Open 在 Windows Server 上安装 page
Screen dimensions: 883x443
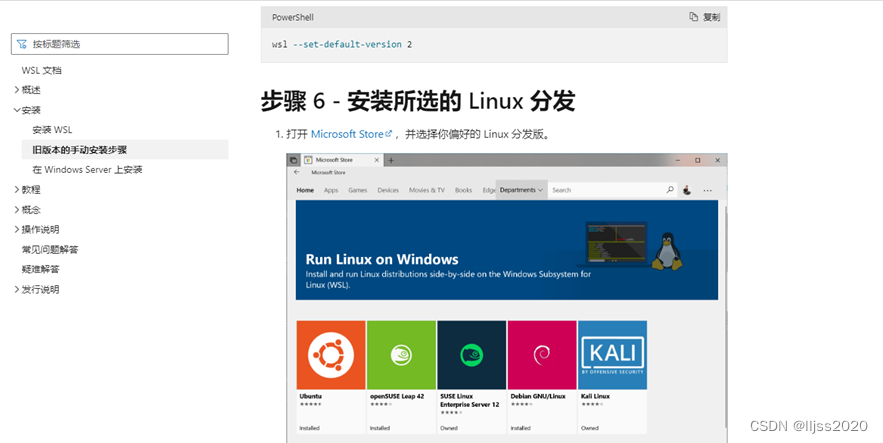point(87,169)
